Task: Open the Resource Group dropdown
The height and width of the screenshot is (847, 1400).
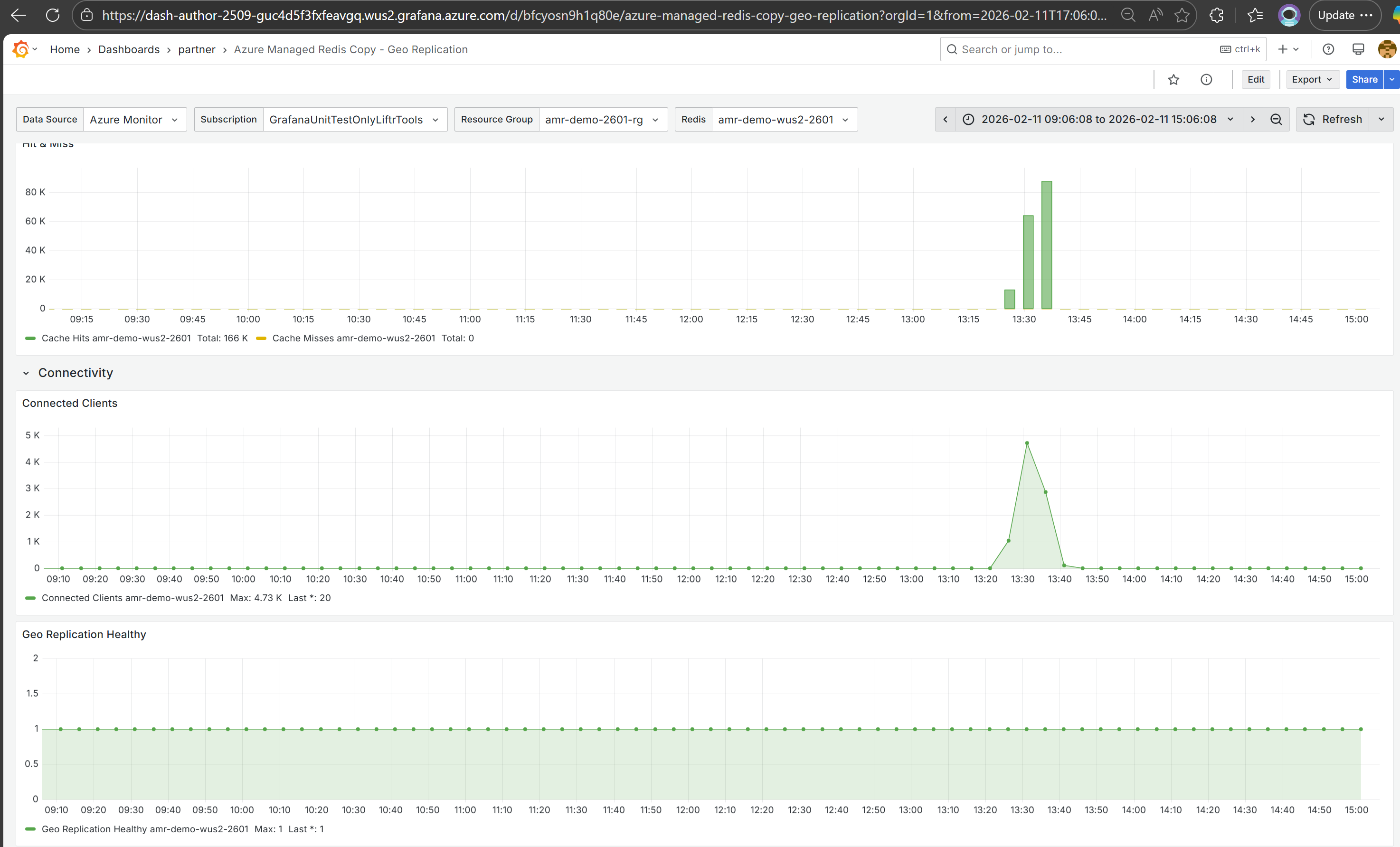Action: pos(602,120)
